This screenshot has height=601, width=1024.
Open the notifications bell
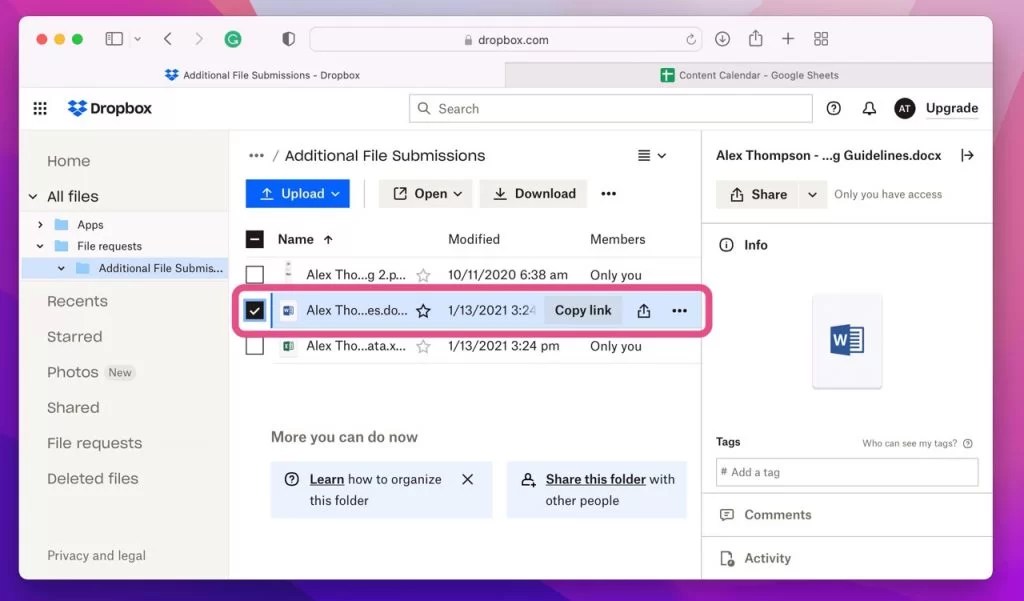[869, 108]
